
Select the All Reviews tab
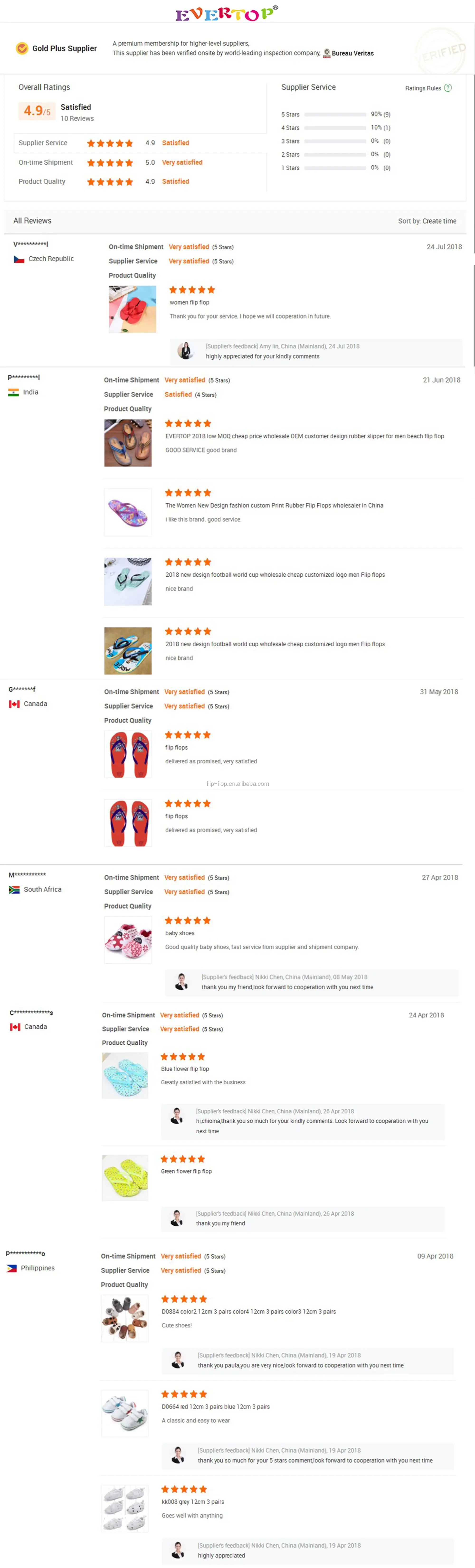[x=32, y=221]
